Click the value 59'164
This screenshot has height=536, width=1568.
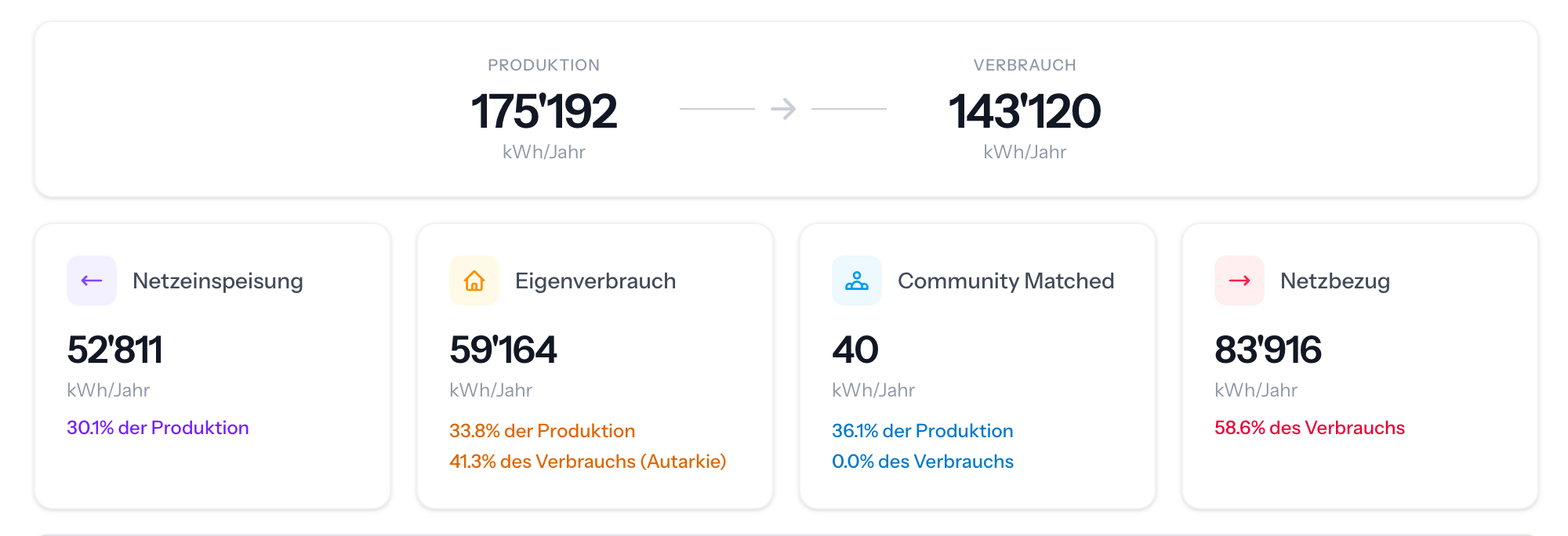coord(503,349)
